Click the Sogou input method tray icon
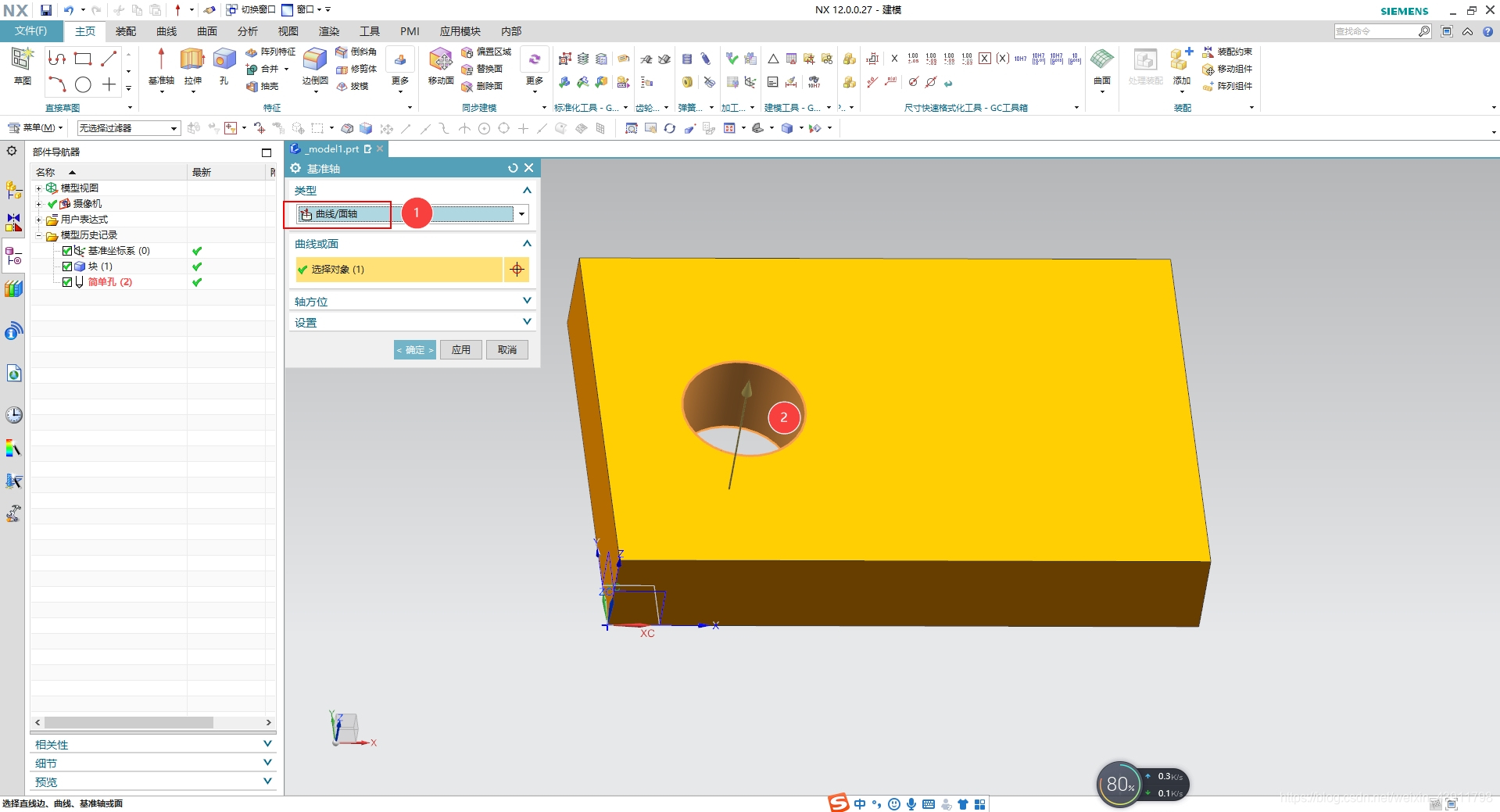The width and height of the screenshot is (1500, 812). [x=839, y=803]
